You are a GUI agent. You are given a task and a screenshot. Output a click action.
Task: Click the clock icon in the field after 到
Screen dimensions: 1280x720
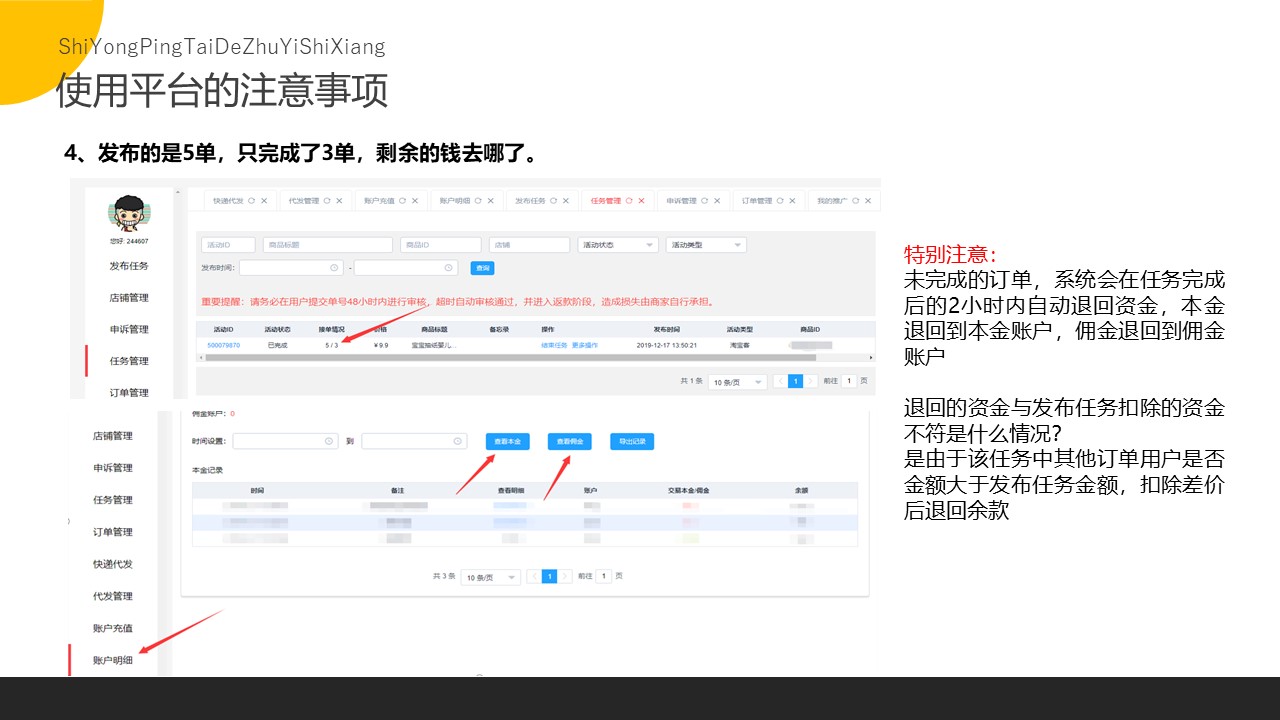click(458, 441)
